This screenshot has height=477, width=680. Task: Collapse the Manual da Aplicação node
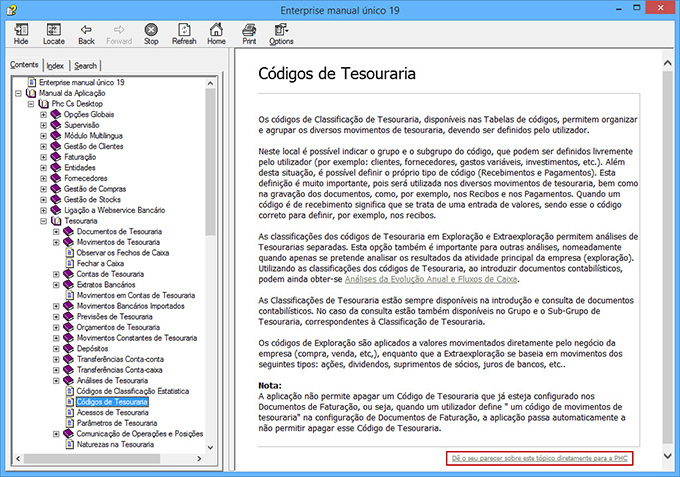[x=18, y=93]
